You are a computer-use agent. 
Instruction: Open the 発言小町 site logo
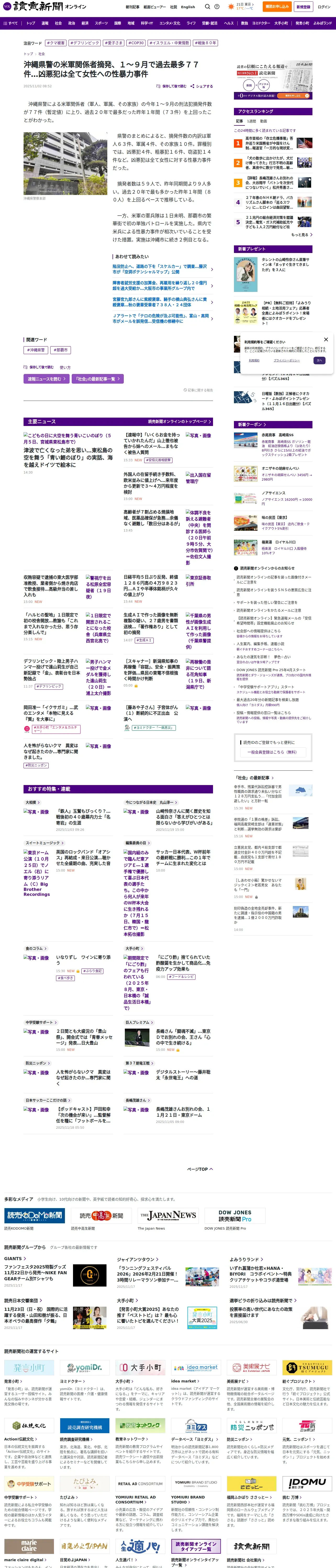tap(29, 1368)
